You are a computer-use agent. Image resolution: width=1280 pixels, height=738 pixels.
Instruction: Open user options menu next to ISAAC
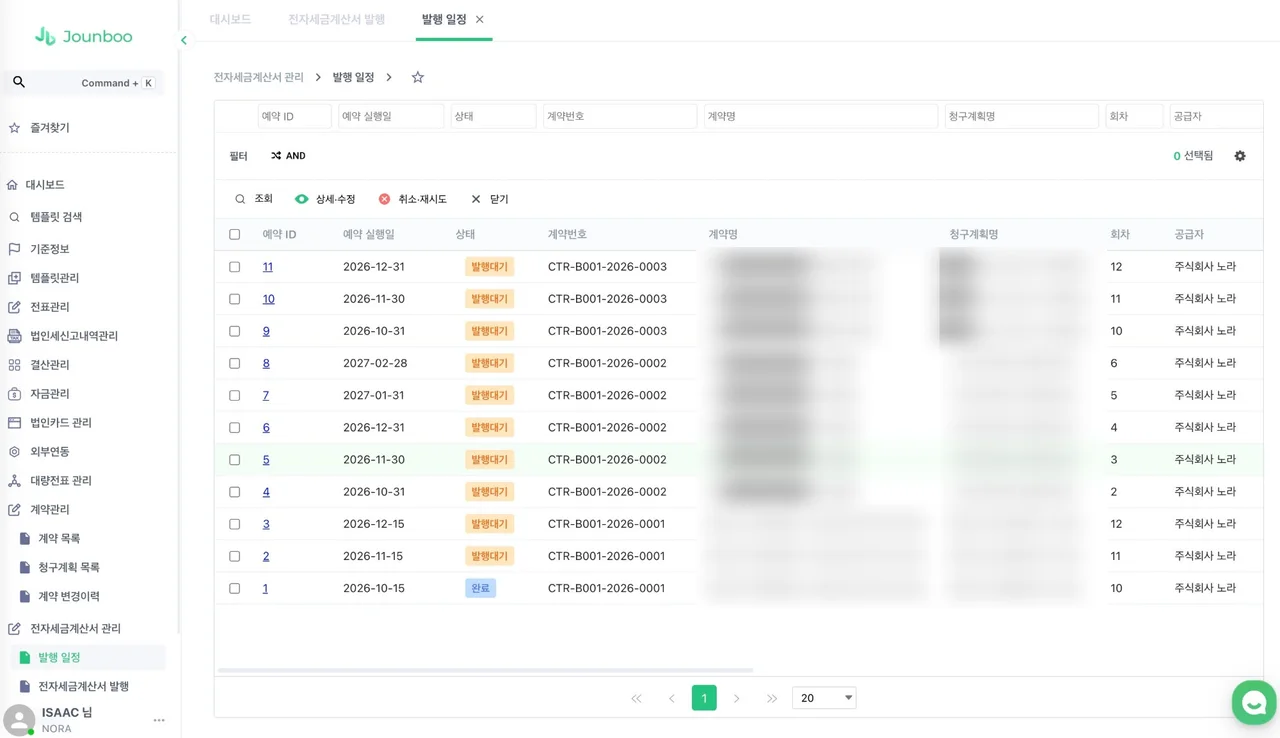pyautogui.click(x=159, y=720)
